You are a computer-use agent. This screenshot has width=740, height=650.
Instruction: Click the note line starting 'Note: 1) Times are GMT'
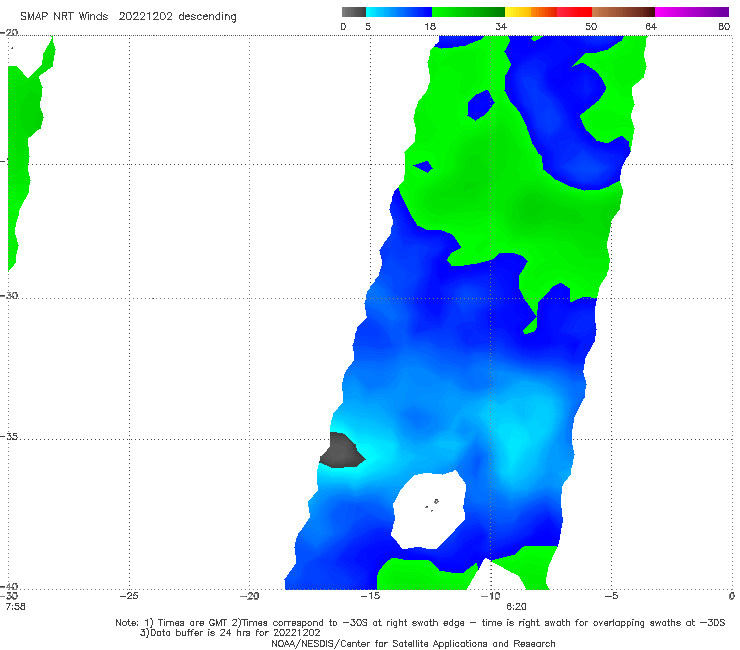pos(420,623)
